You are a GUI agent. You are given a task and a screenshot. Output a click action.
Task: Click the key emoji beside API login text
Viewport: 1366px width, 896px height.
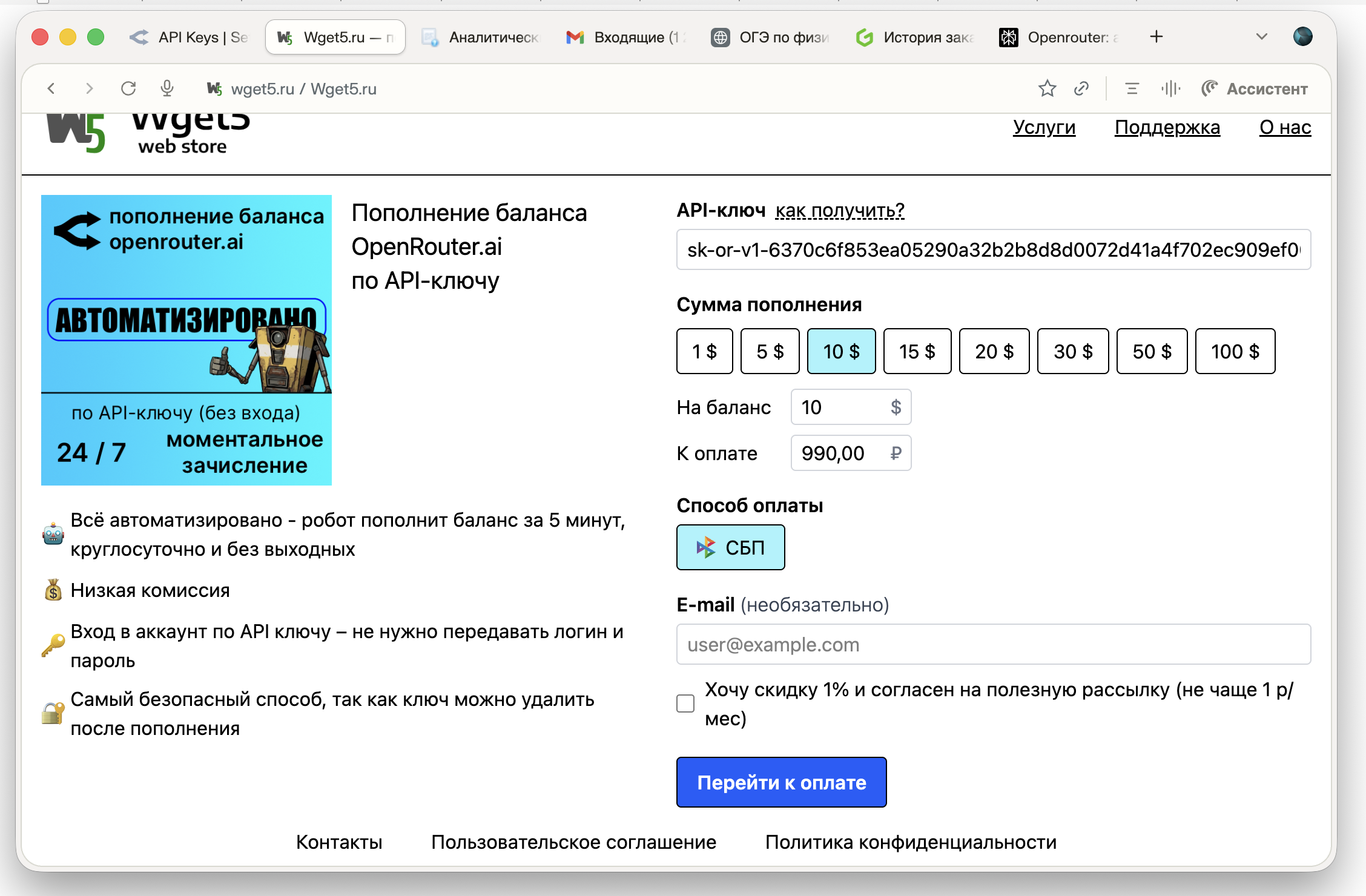click(x=53, y=645)
